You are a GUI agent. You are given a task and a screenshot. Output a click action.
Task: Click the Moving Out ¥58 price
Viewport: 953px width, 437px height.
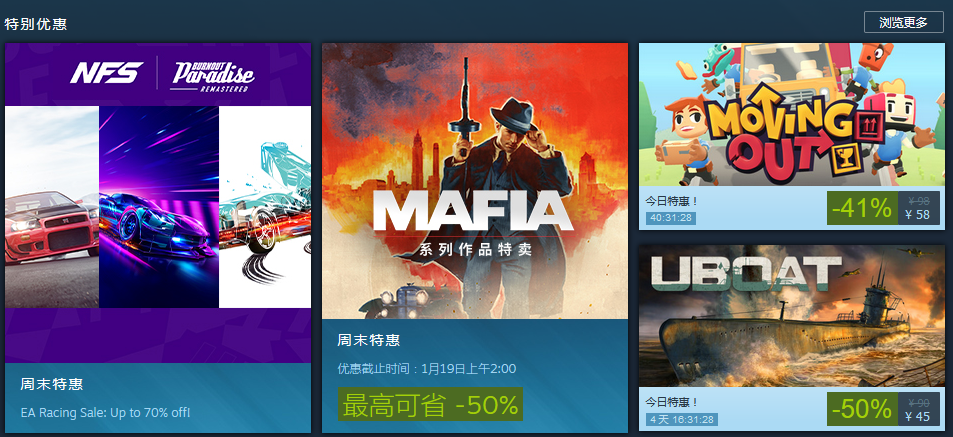[917, 215]
